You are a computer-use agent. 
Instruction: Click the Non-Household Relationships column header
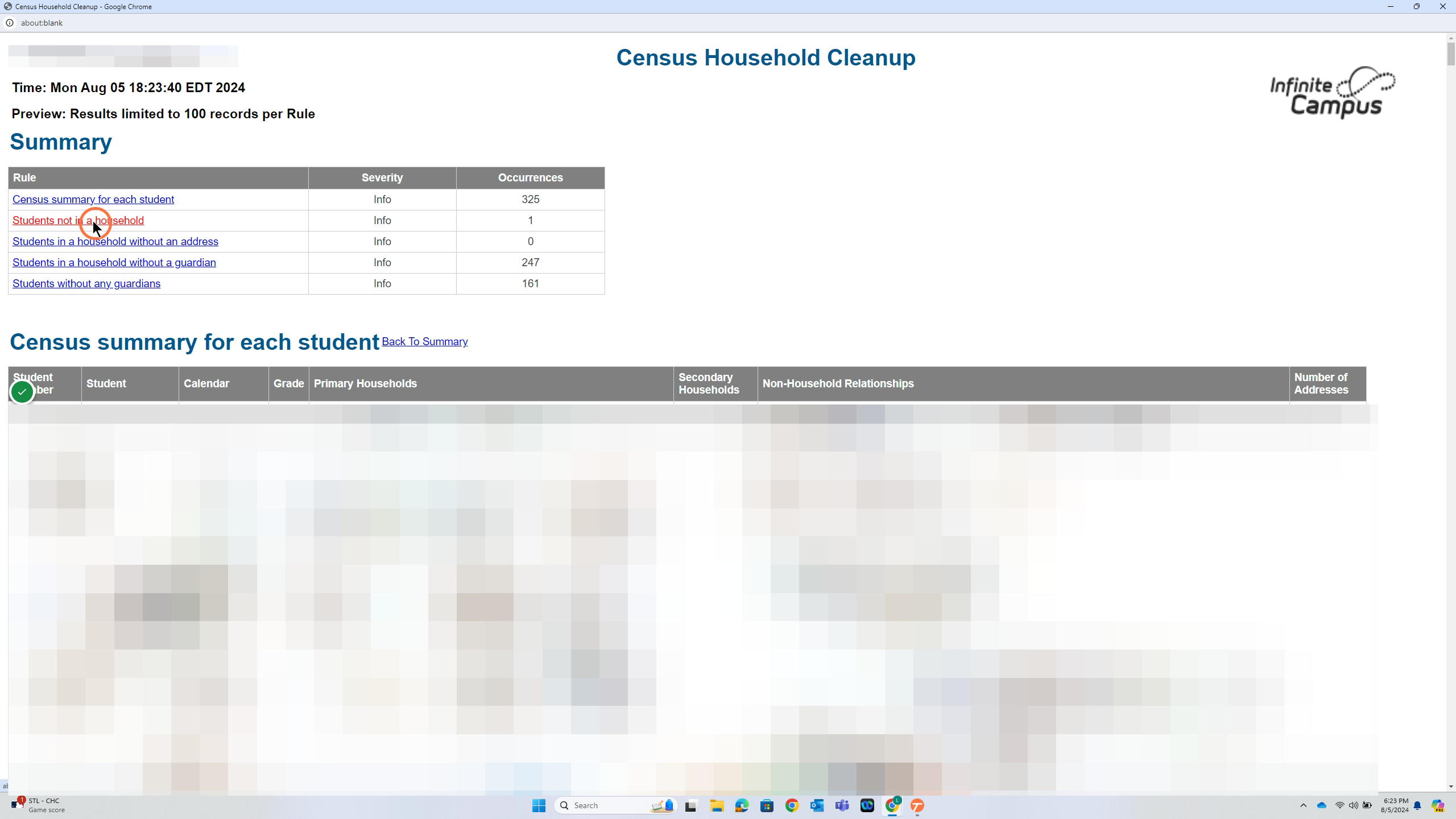click(x=1024, y=384)
